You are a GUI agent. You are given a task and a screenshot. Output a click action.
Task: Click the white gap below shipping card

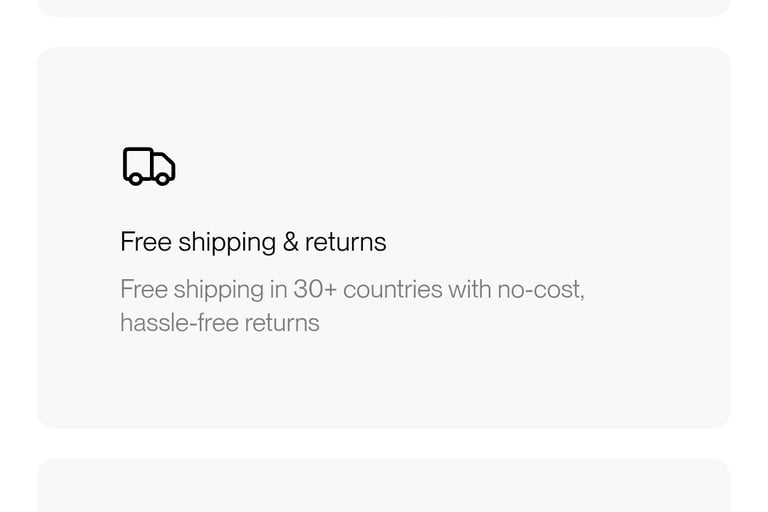pyautogui.click(x=384, y=444)
